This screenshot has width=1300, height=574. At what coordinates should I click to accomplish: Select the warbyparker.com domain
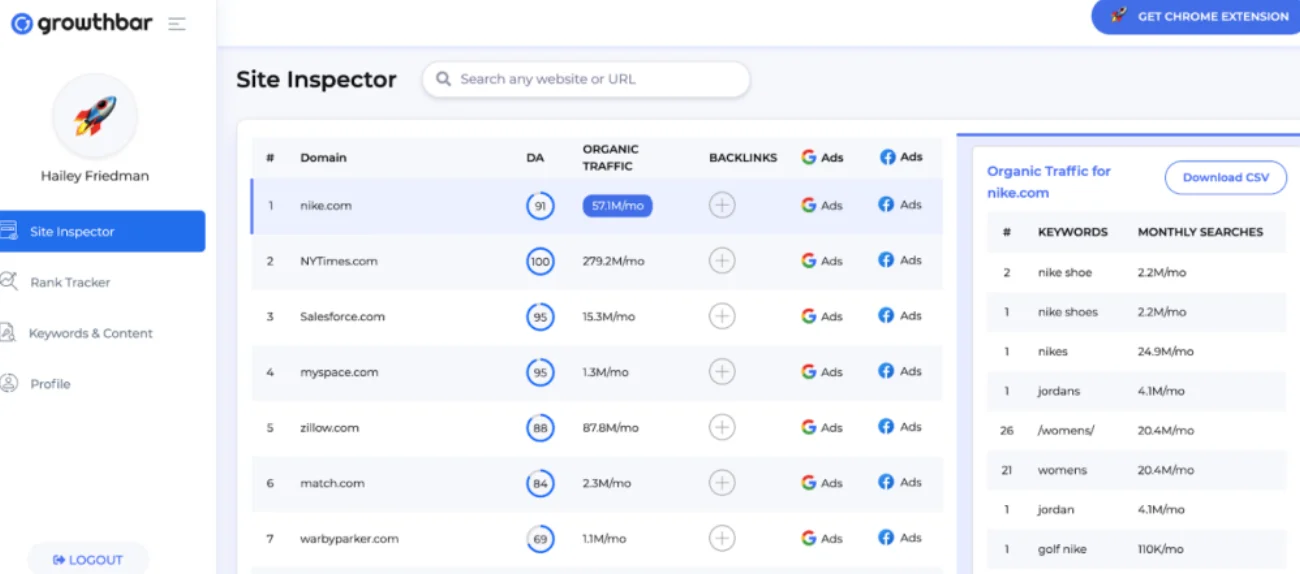(x=349, y=538)
